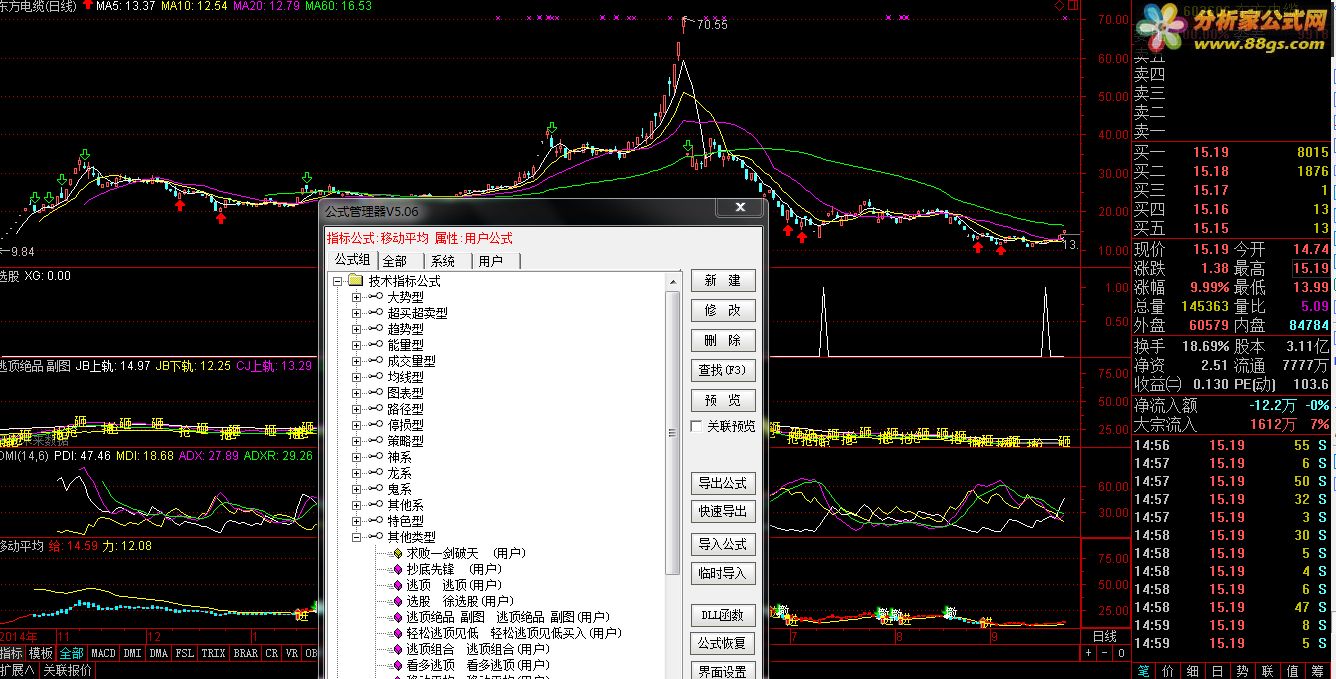Expand the 大势型 formula group

coord(356,297)
